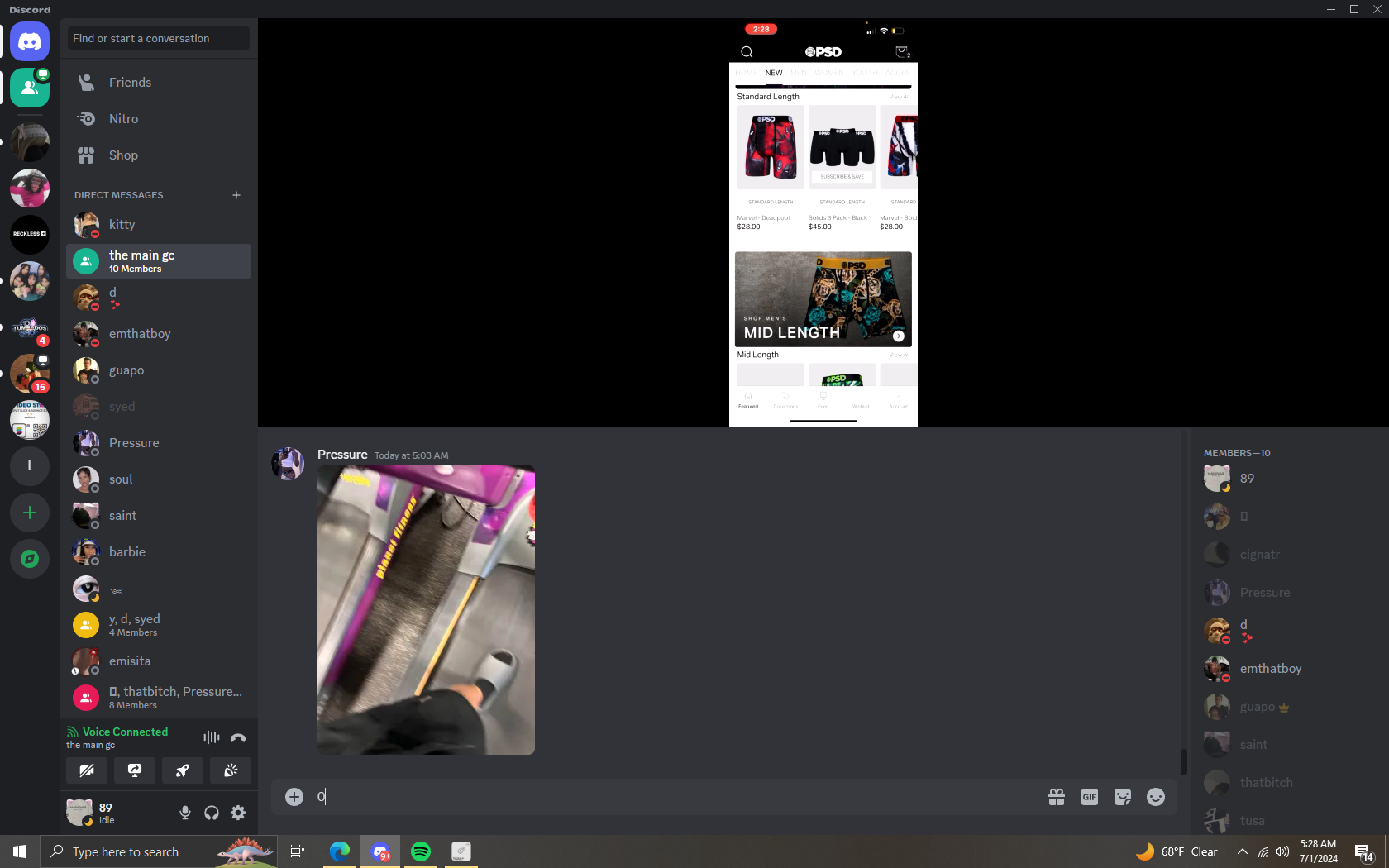This screenshot has height=868, width=1389.
Task: Send a gift with the gift icon
Action: [1057, 797]
